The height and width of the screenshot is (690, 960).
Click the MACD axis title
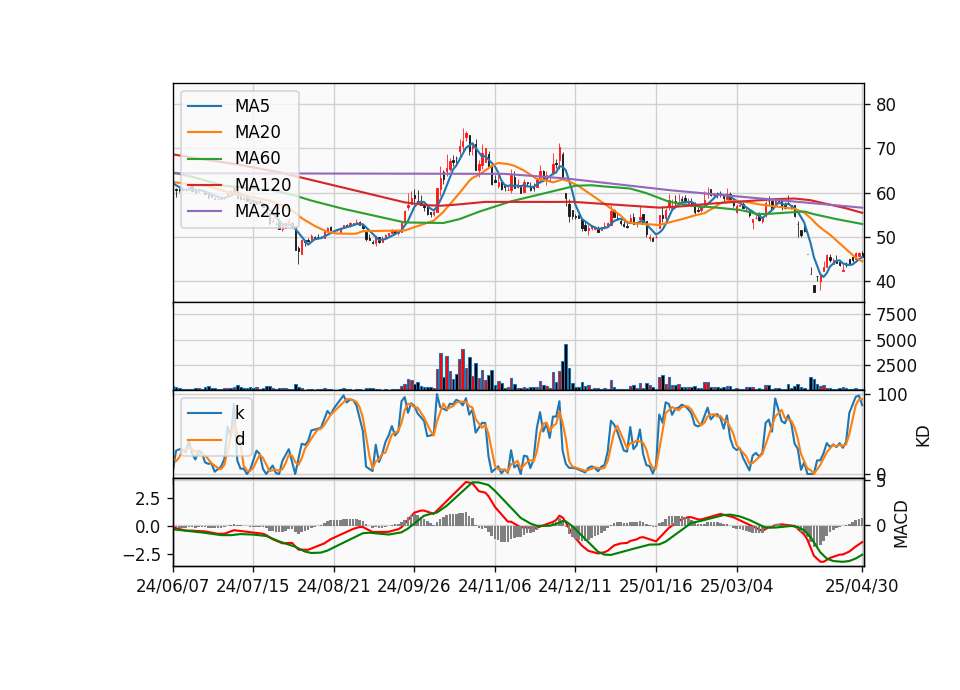click(901, 525)
